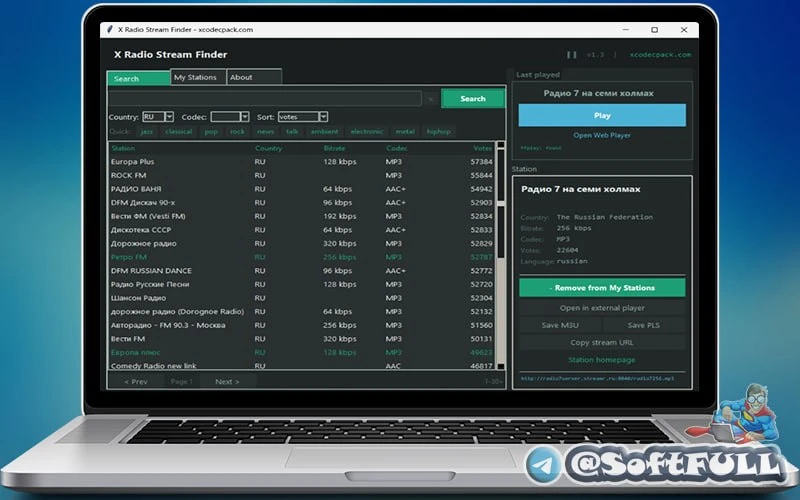Select the Вести FM 320 kbps row
This screenshot has height=500, width=800.
(302, 339)
